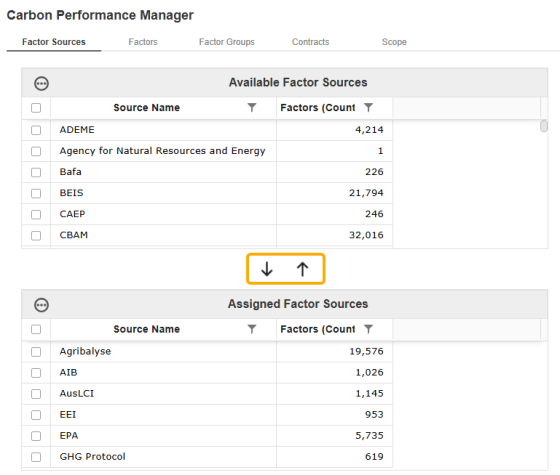Click the 5,735 factor count cell

(x=335, y=436)
